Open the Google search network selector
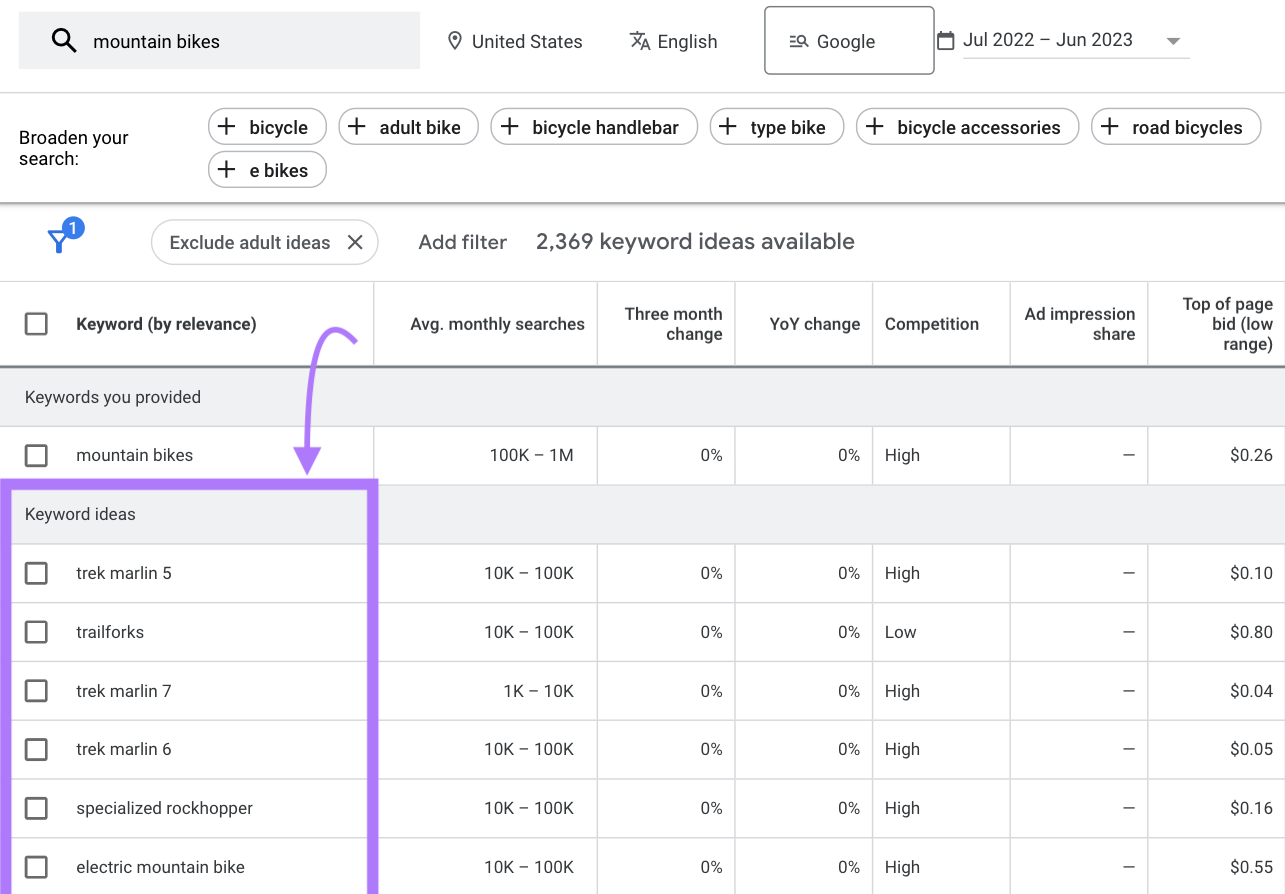 coord(849,41)
